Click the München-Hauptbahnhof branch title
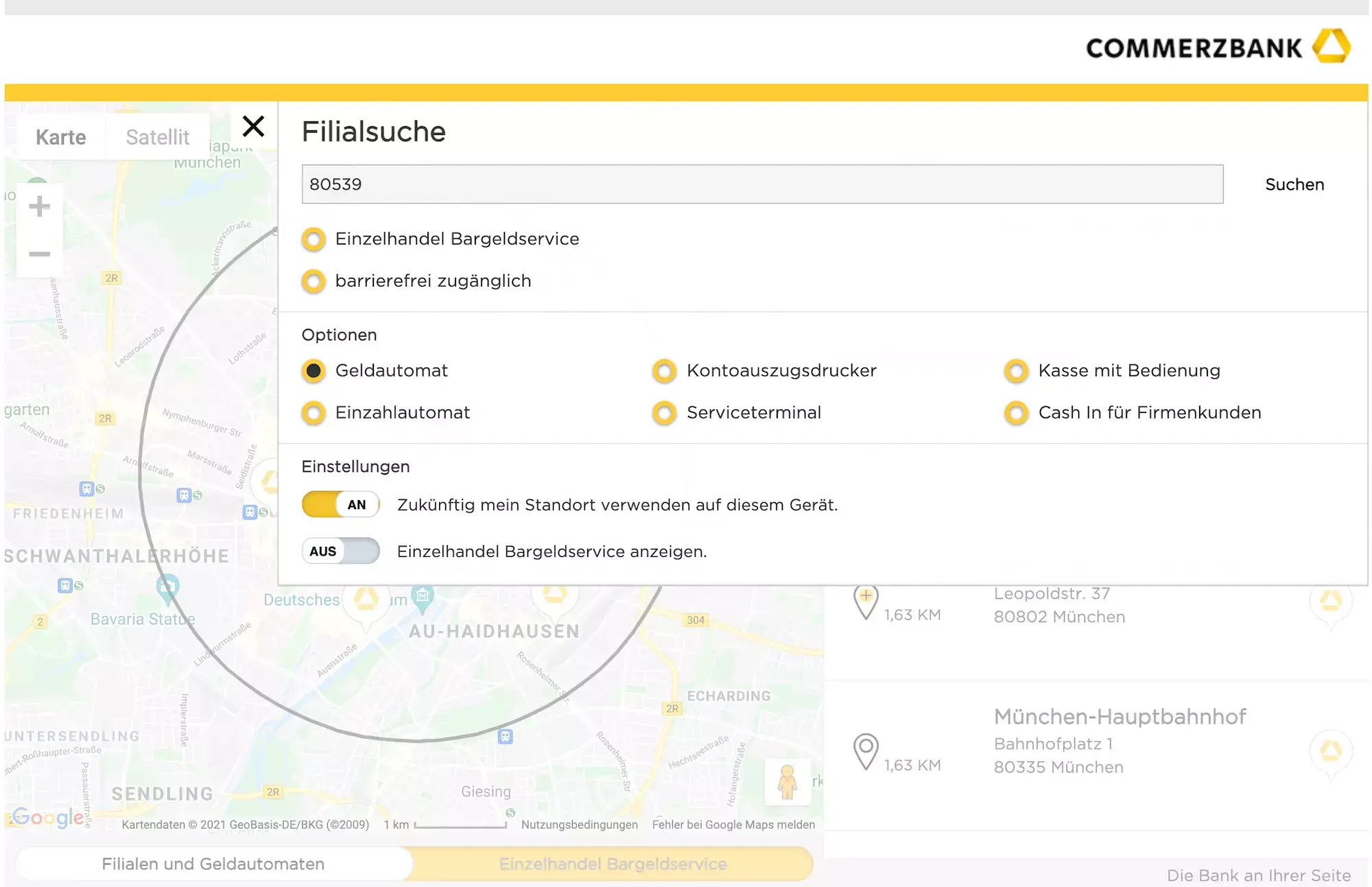The height and width of the screenshot is (887, 1372). (x=1120, y=716)
